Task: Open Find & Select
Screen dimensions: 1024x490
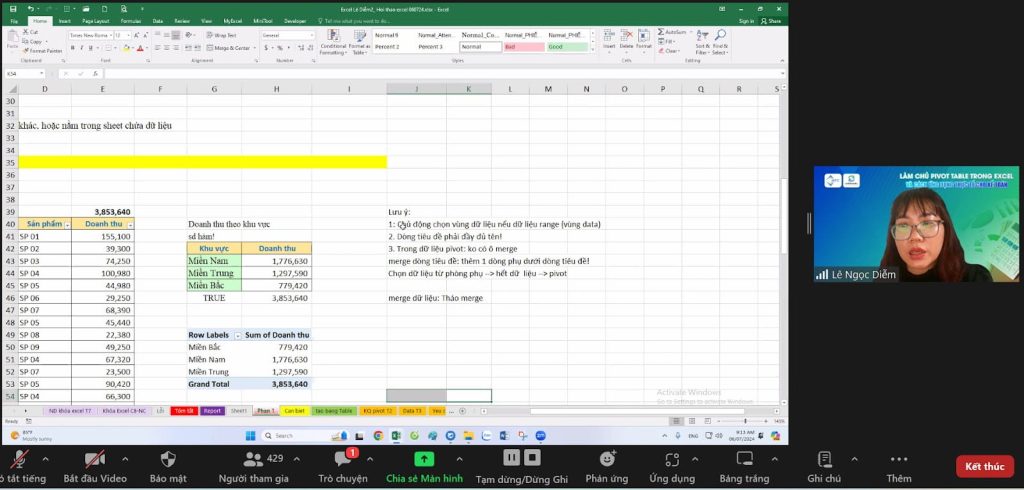Action: click(x=720, y=42)
